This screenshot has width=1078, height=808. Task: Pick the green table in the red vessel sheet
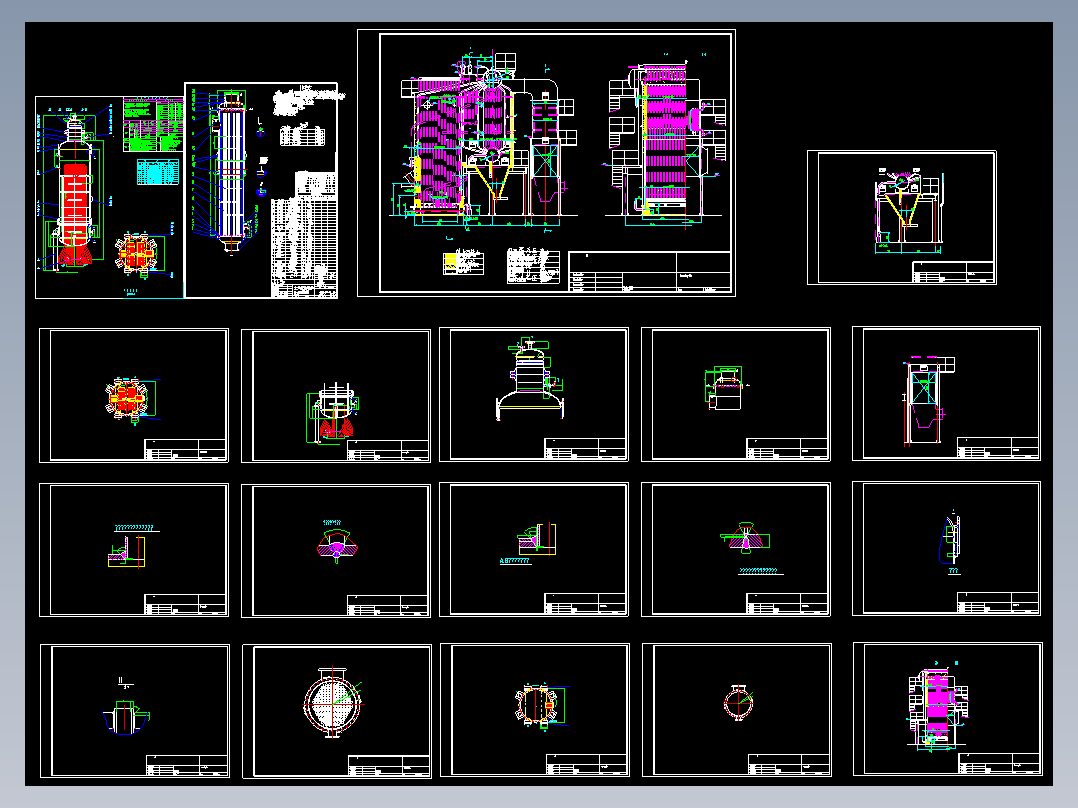tap(153, 124)
